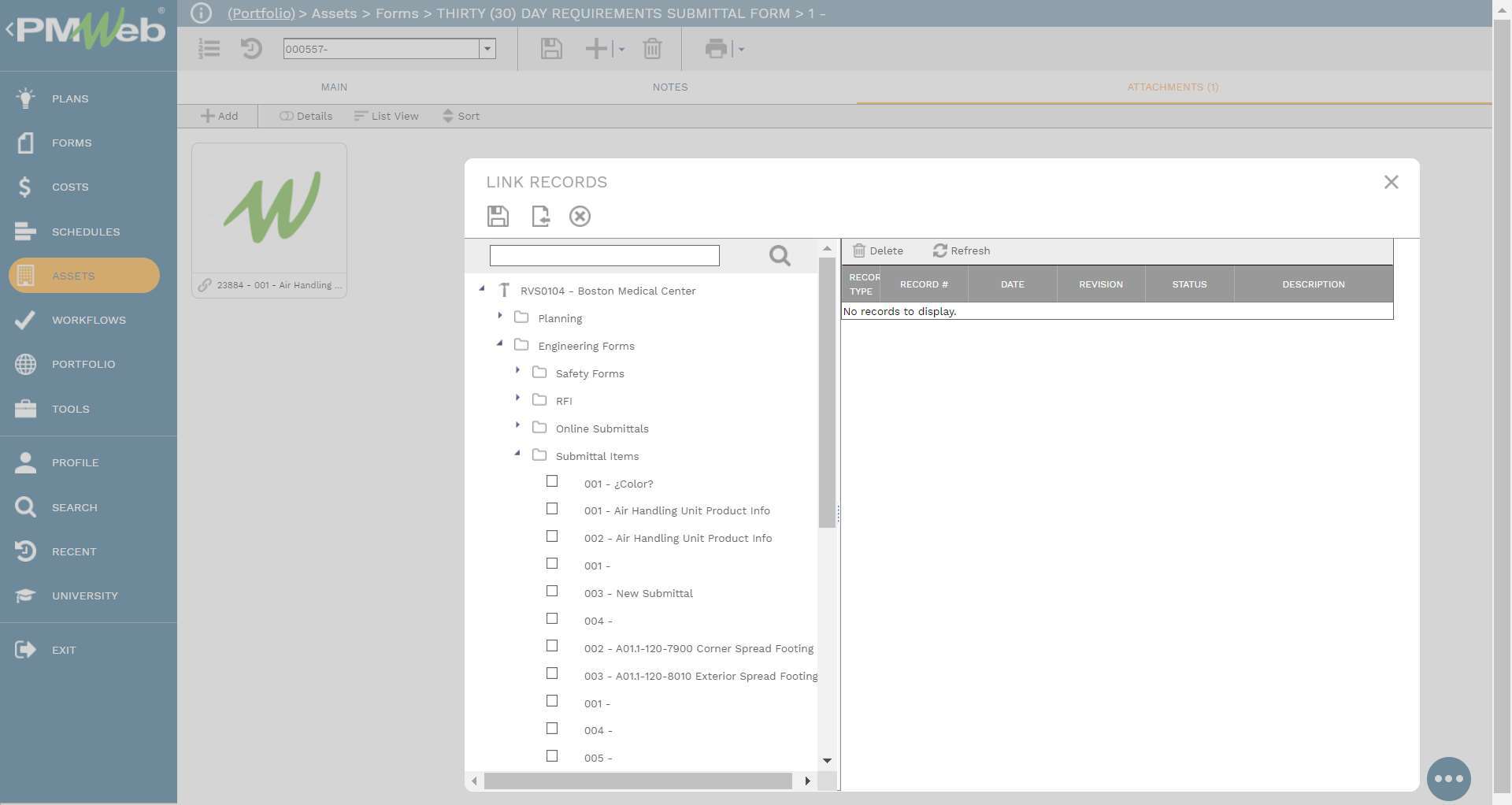Click the magnifier search icon in Link Records
Viewport: 1512px width, 805px height.
click(x=779, y=255)
